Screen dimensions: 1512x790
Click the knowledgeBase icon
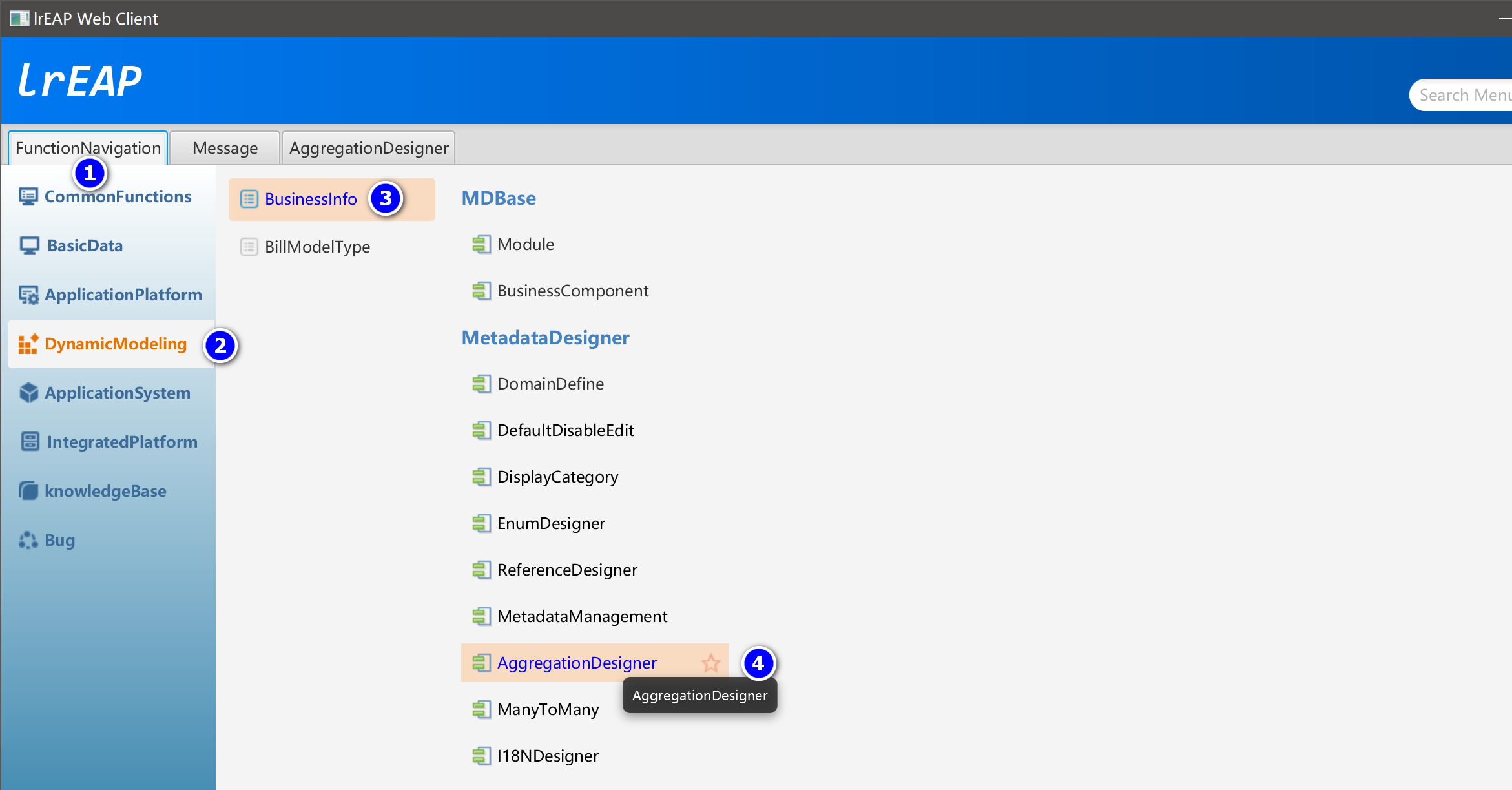(28, 491)
